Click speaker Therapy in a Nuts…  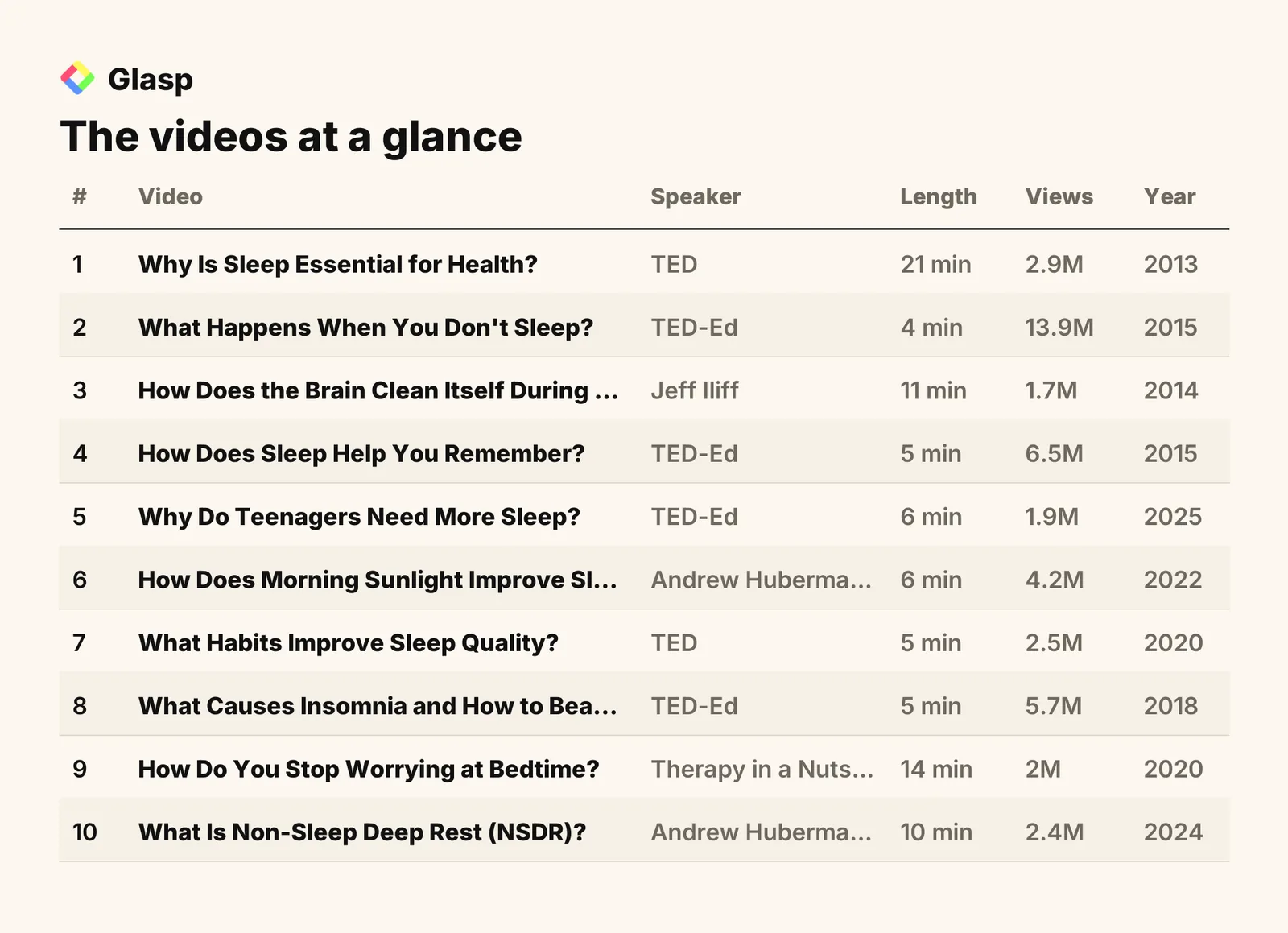[762, 770]
